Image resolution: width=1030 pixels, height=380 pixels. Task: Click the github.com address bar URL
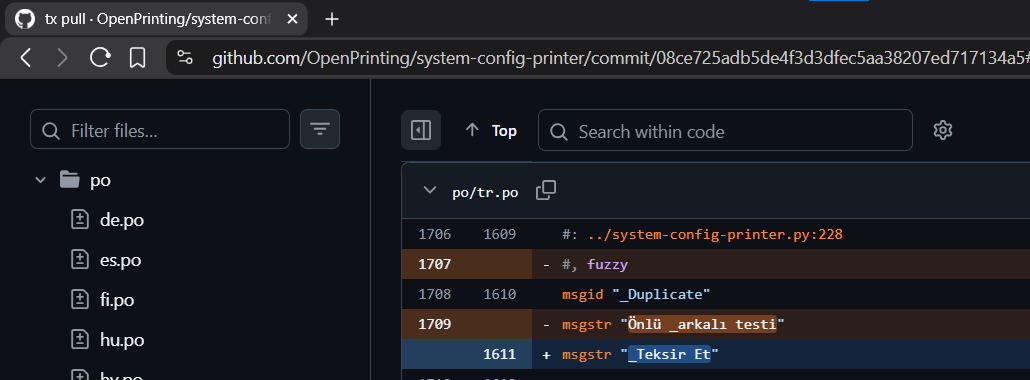pyautogui.click(x=620, y=59)
